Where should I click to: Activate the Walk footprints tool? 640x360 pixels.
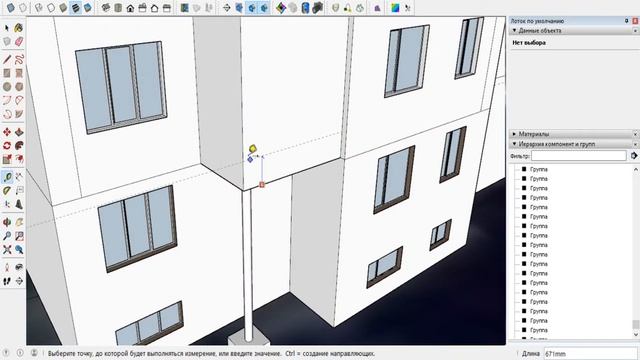[x=7, y=281]
